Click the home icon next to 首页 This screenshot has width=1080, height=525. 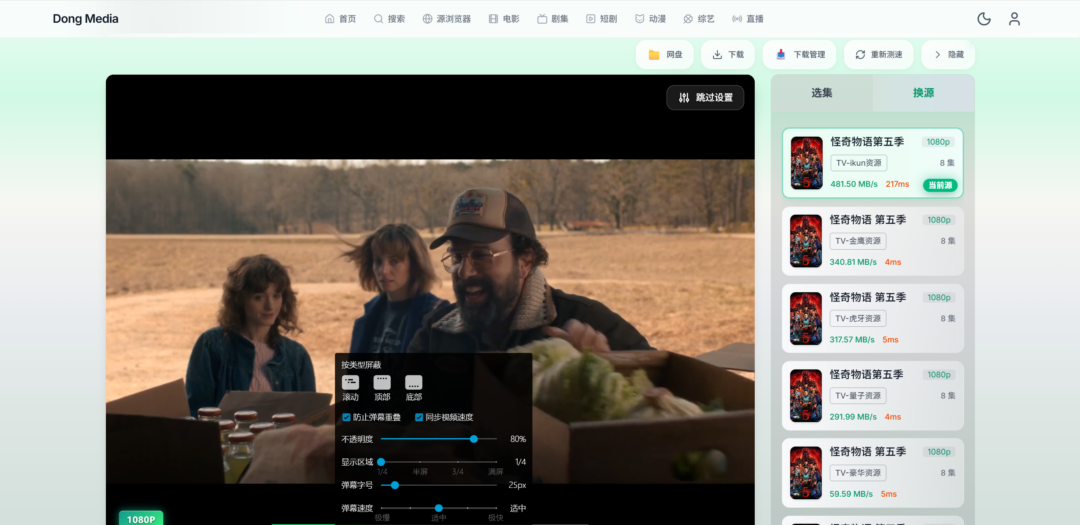[329, 19]
